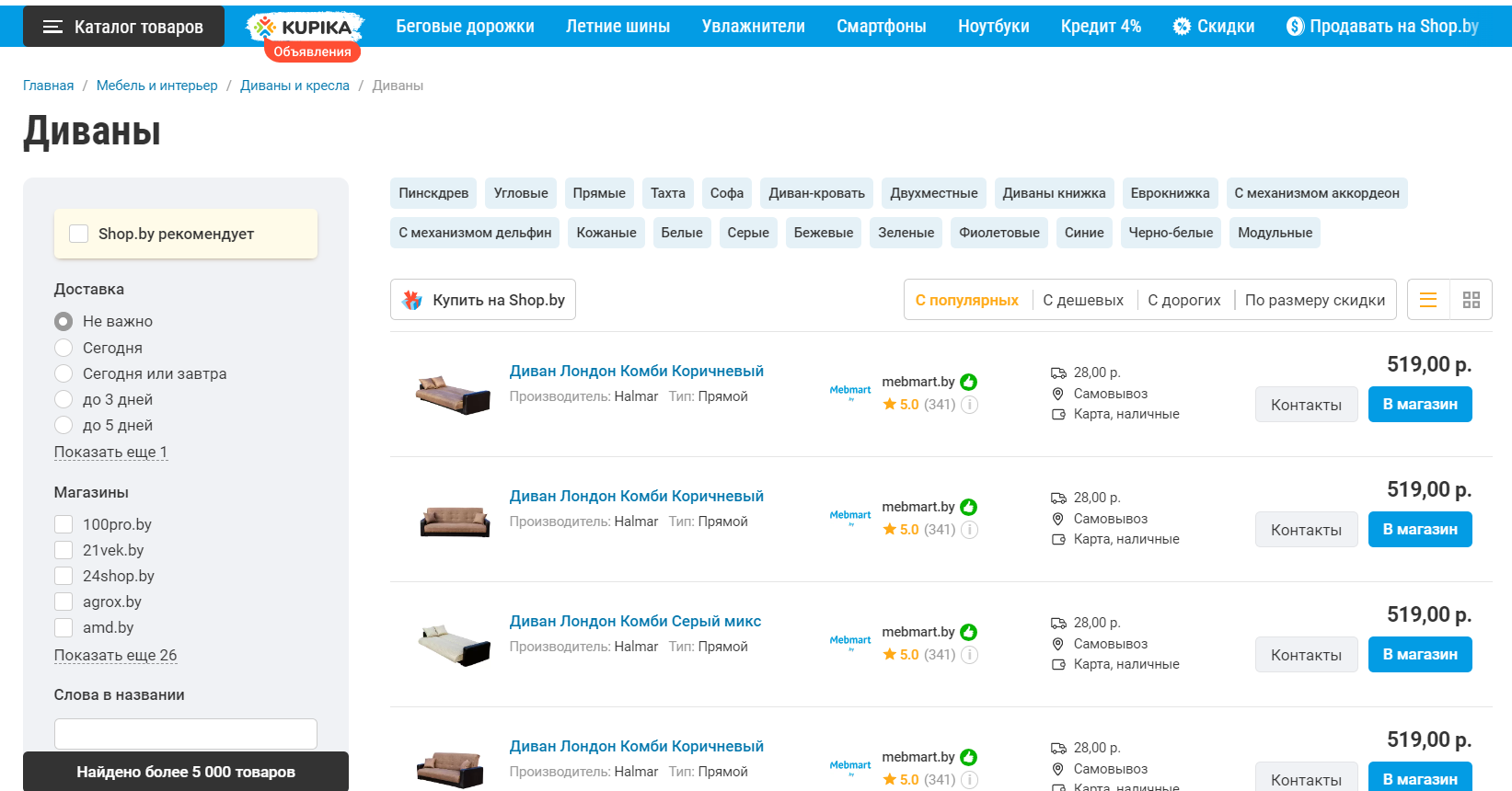This screenshot has height=791, width=1512.
Task: Click В магазин for Серый микс sofa
Action: [1420, 655]
